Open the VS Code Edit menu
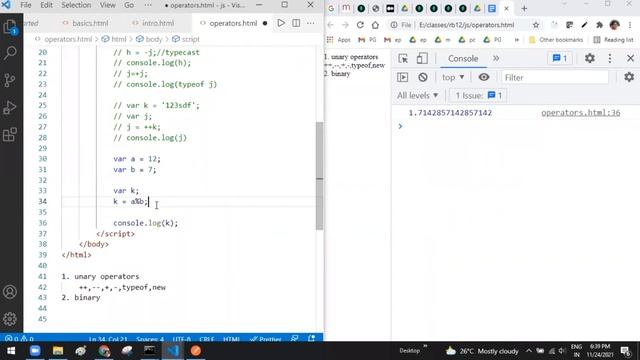 [46, 5]
